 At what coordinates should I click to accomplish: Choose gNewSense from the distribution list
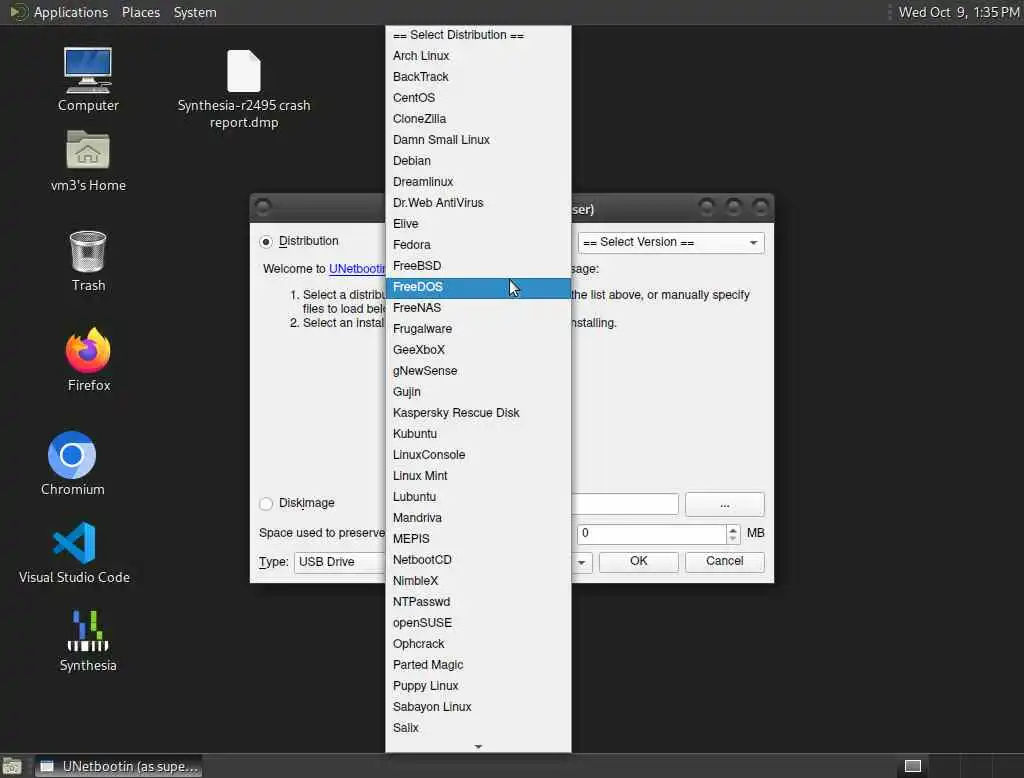tap(478, 370)
